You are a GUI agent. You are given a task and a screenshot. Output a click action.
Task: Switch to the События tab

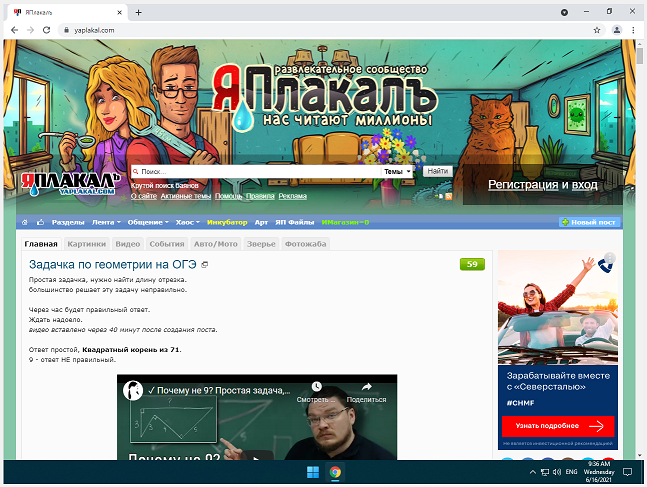pos(167,244)
